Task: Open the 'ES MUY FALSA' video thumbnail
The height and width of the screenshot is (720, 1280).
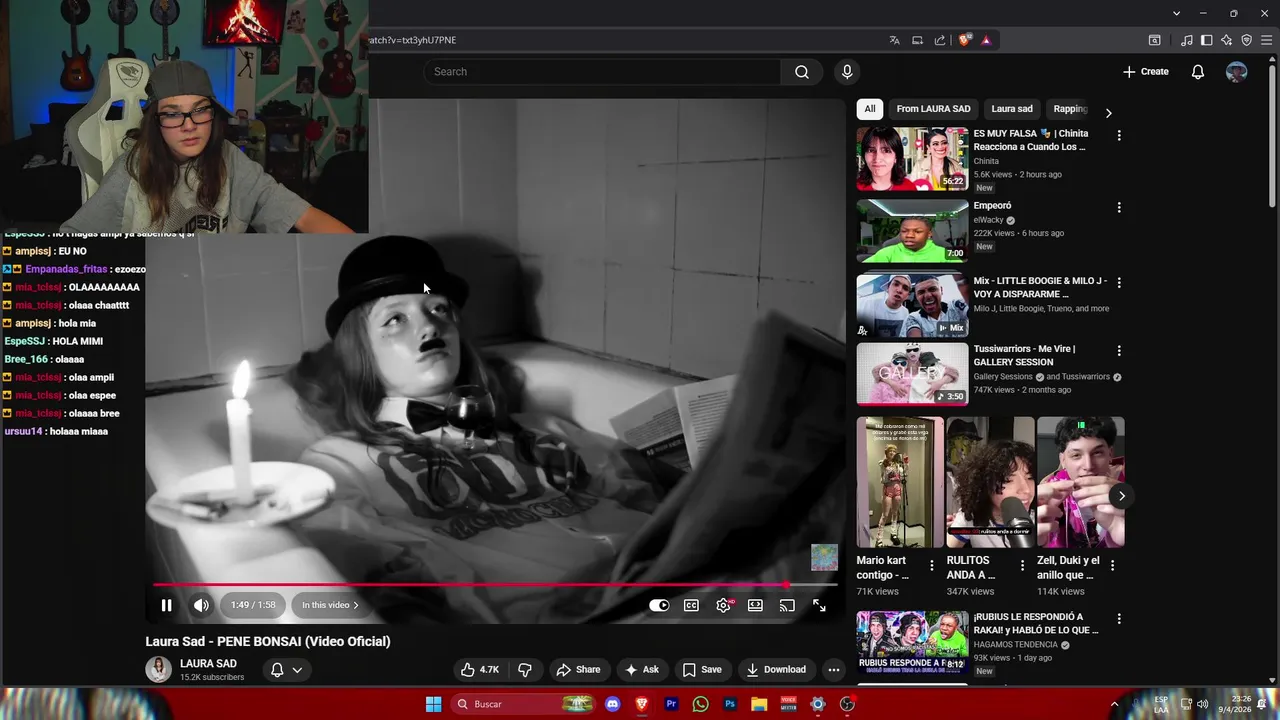Action: (x=912, y=159)
